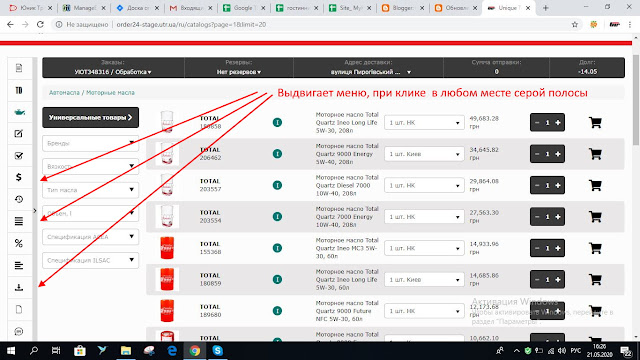Click the download sidebar icon
Image resolution: width=640 pixels, height=360 pixels.
19,287
